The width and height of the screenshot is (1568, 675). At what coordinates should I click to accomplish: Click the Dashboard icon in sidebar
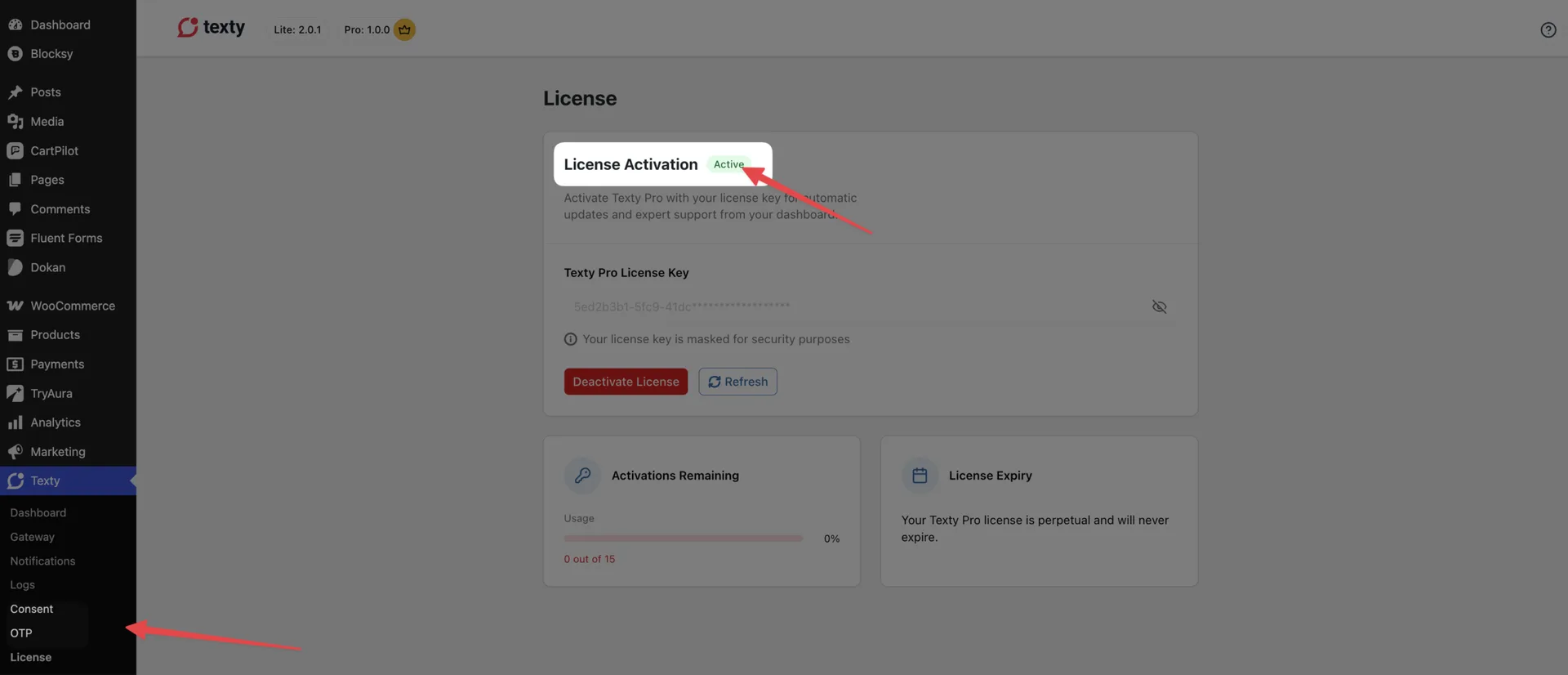click(15, 25)
